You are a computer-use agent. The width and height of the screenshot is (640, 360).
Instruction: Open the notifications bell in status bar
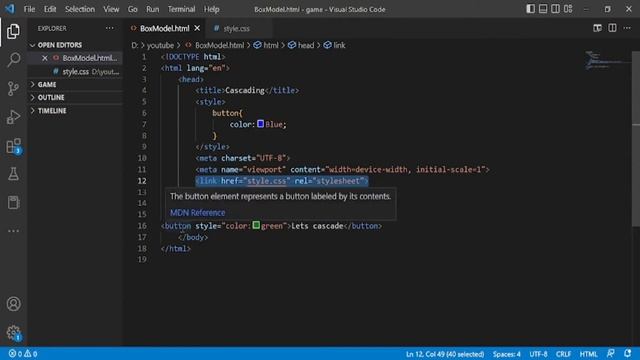coord(627,353)
